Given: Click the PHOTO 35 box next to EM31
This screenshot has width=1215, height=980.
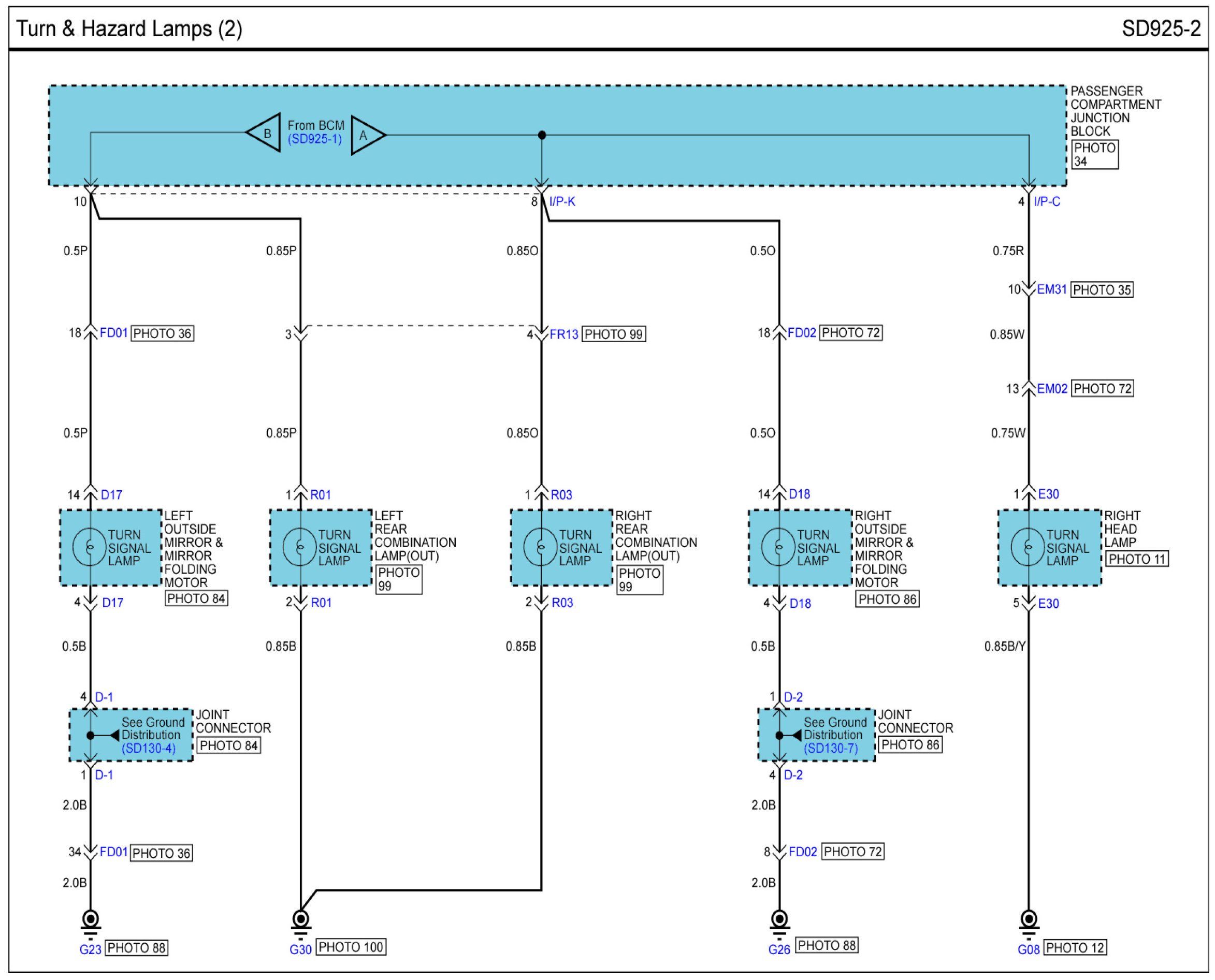Looking at the screenshot, I should click(x=1102, y=289).
